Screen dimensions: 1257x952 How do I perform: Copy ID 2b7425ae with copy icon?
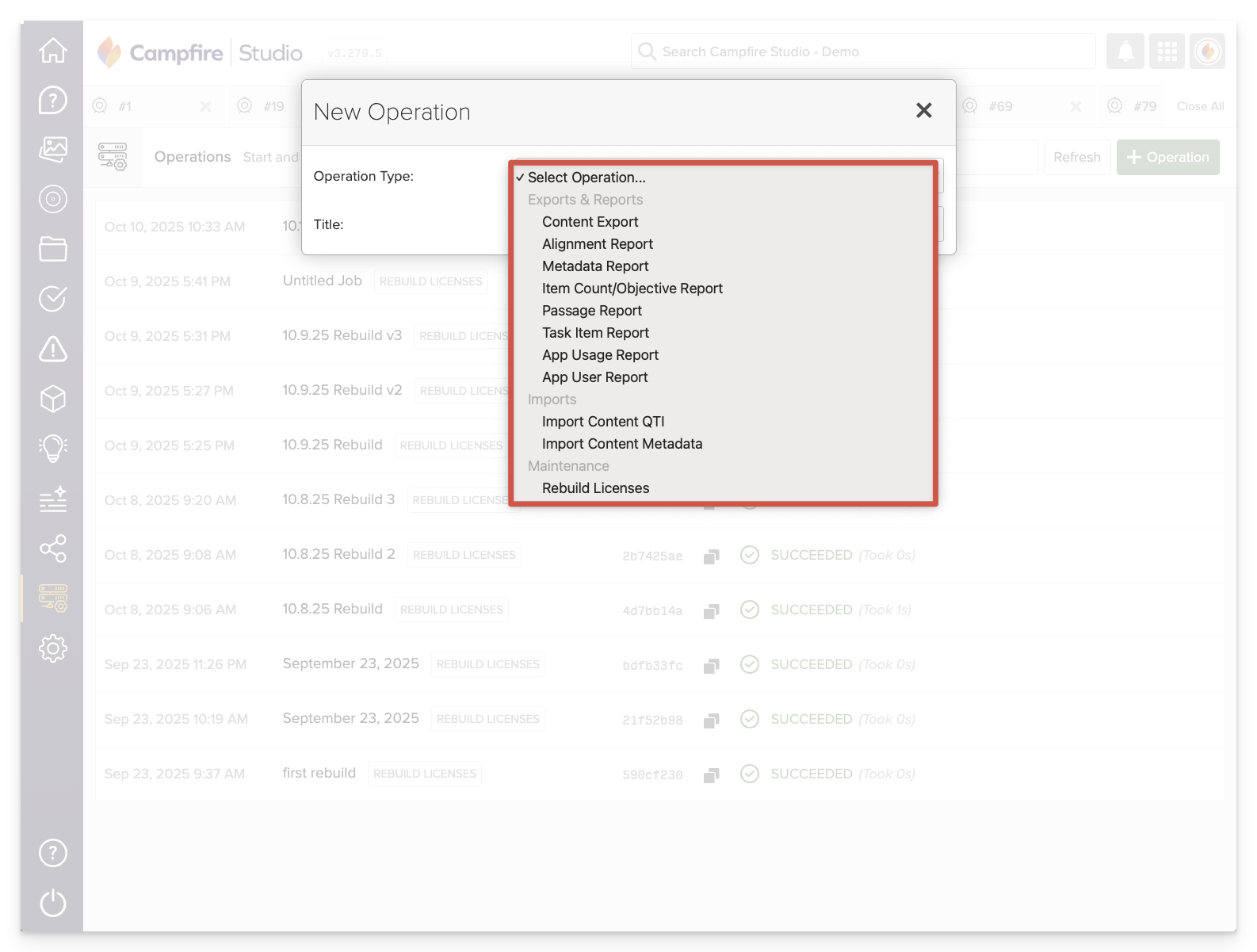click(711, 556)
